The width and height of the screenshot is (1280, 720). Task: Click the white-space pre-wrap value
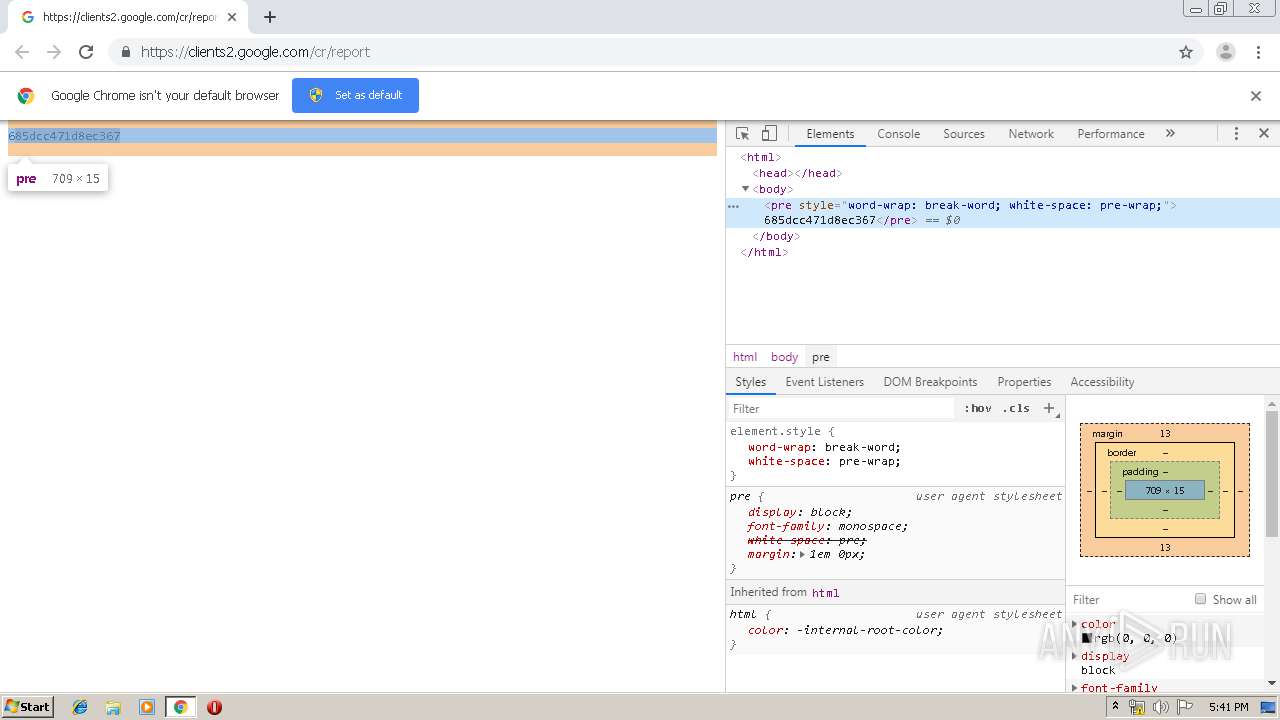tap(869, 461)
